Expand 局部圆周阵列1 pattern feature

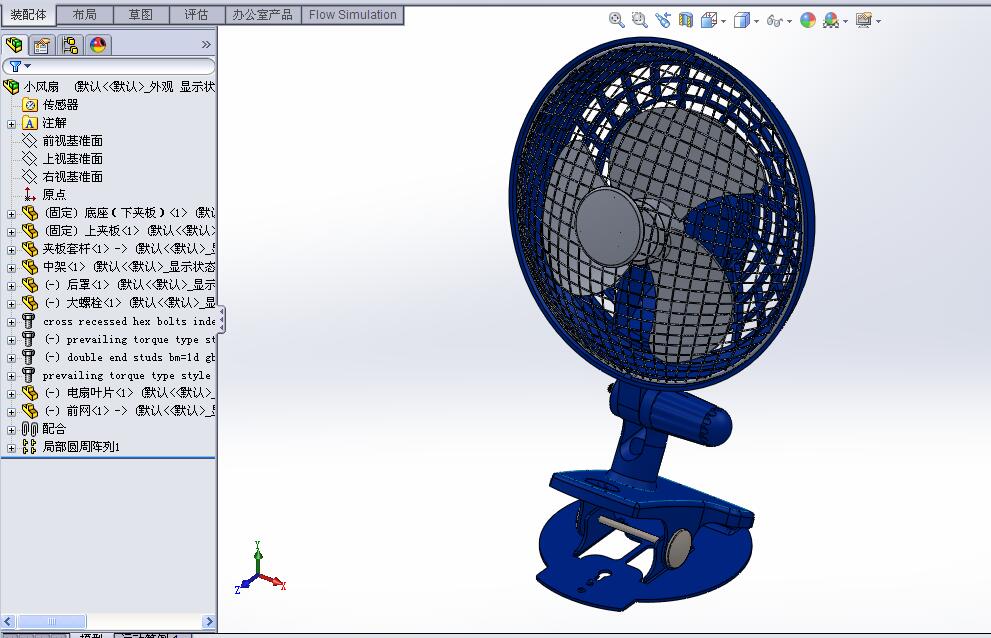pyautogui.click(x=11, y=448)
